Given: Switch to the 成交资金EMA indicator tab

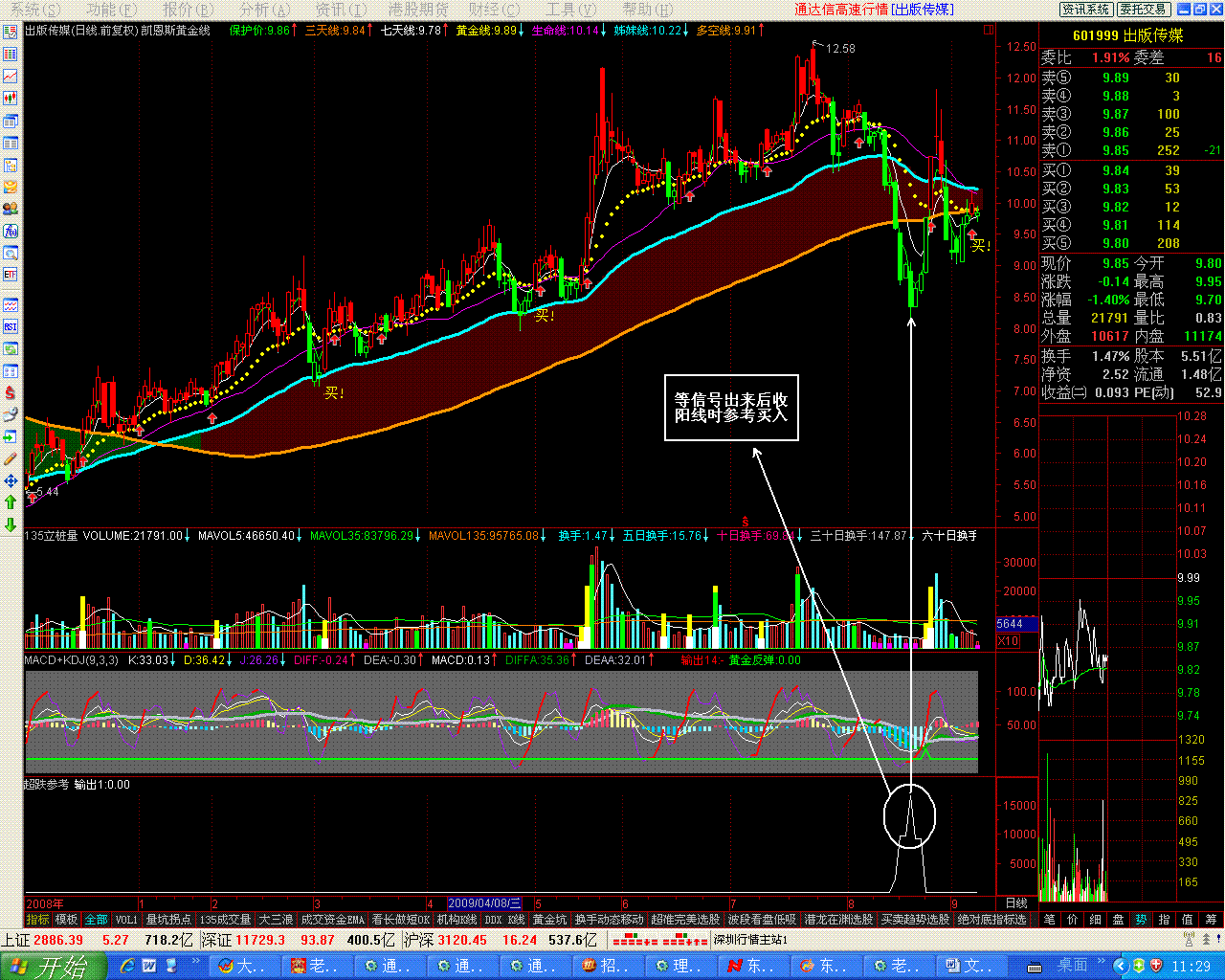Looking at the screenshot, I should [x=333, y=920].
